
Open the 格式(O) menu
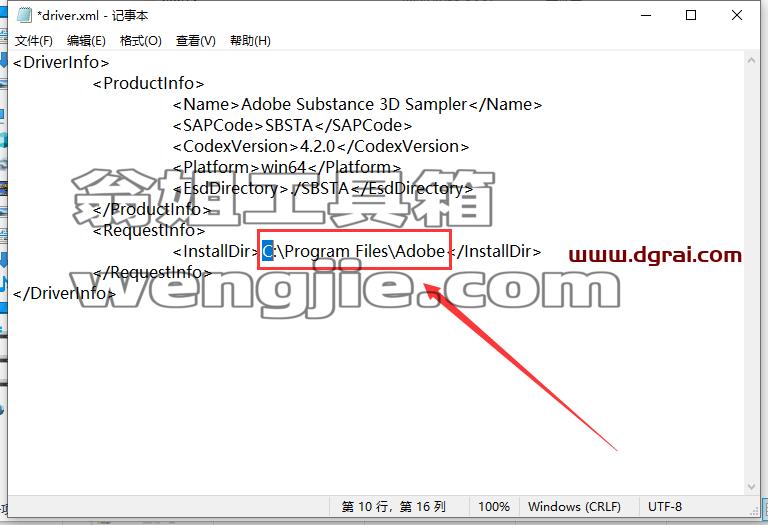pyautogui.click(x=141, y=41)
